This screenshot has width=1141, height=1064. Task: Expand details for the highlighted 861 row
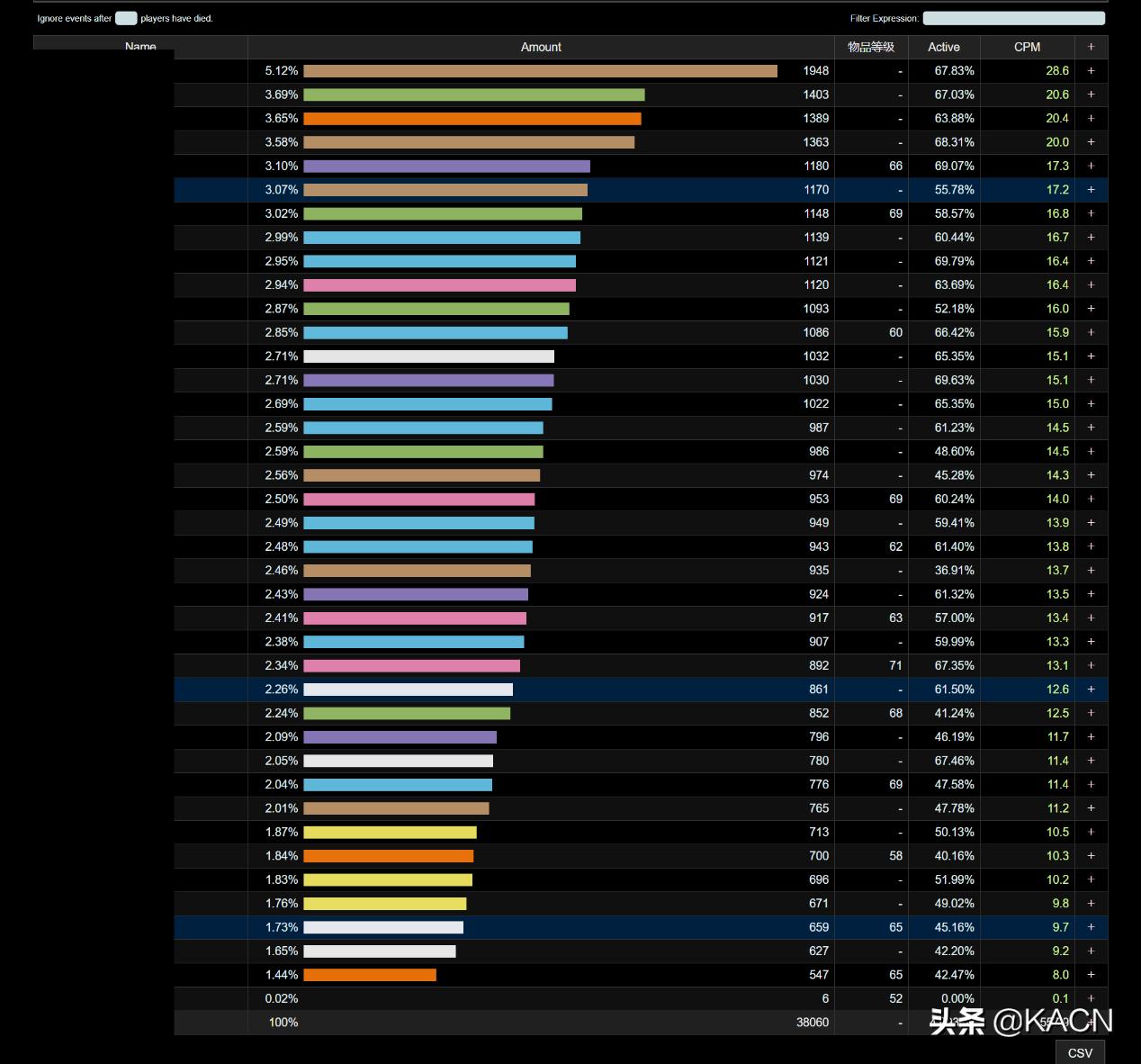coord(1091,690)
